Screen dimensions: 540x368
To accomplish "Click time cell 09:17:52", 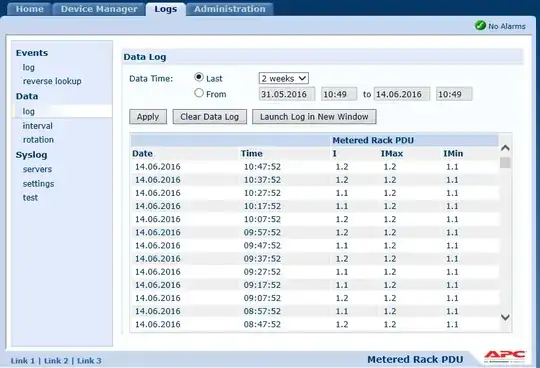I will click(262, 285).
